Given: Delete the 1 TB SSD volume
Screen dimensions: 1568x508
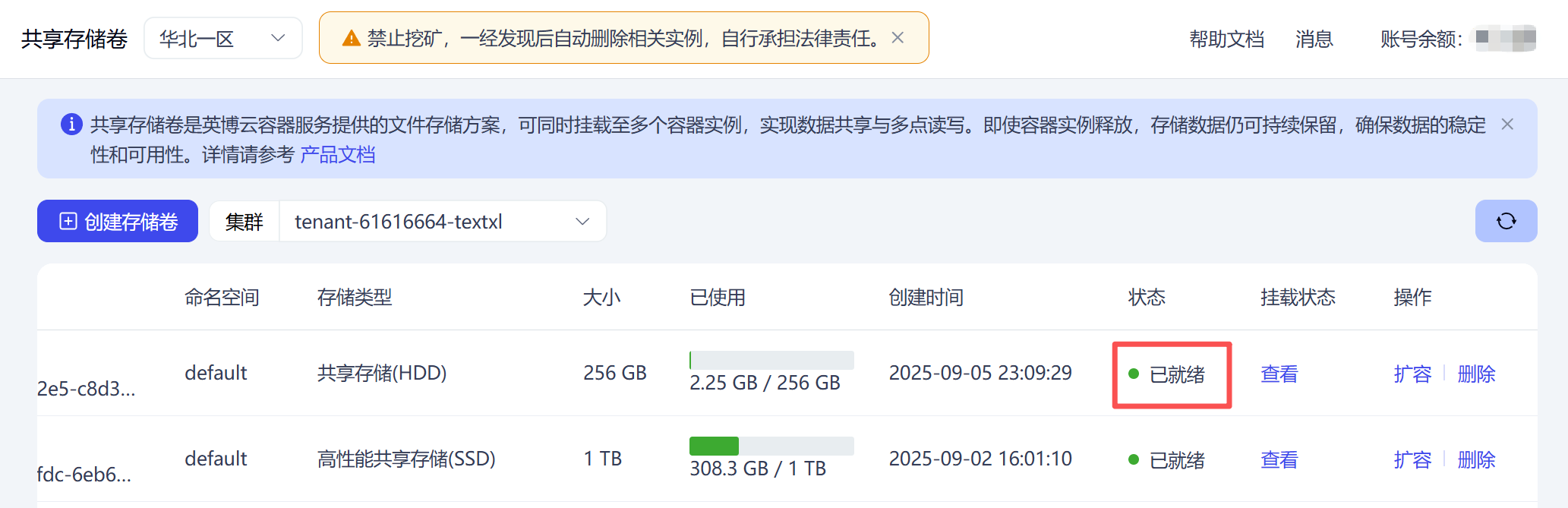Looking at the screenshot, I should click(x=1476, y=459).
